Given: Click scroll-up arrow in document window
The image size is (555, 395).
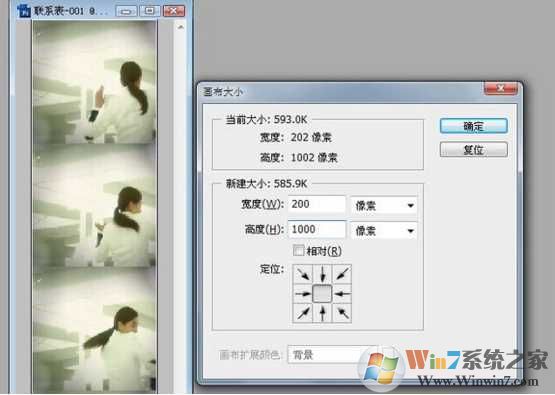Looking at the screenshot, I should (x=181, y=27).
